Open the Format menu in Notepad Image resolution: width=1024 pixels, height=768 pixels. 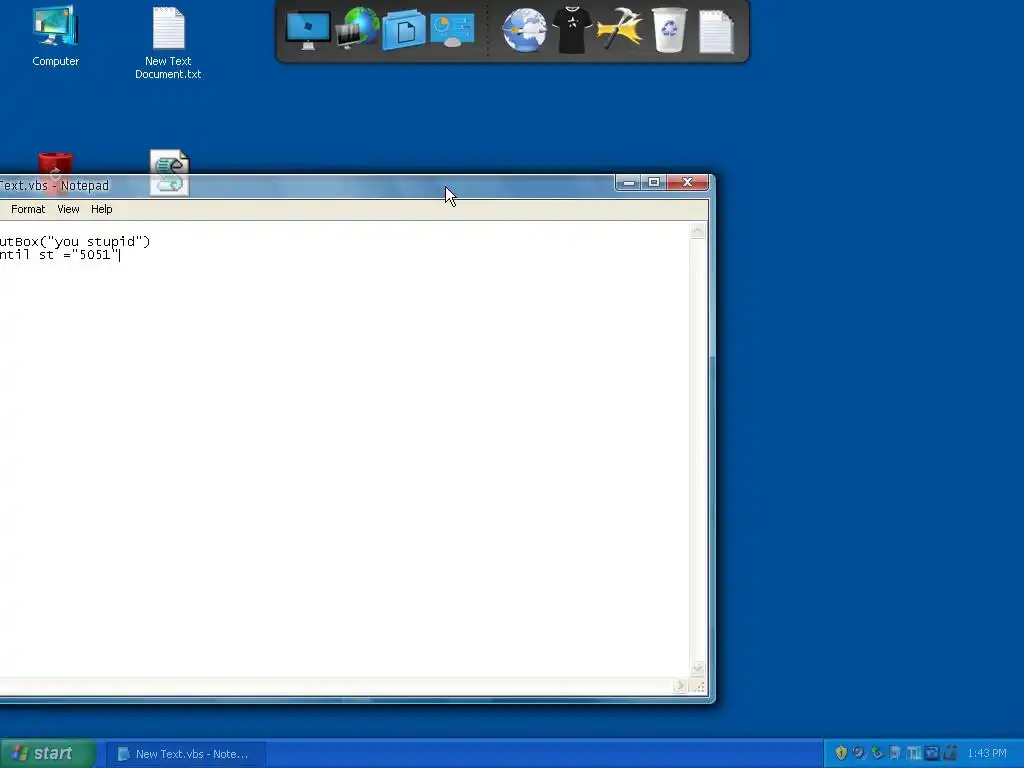pos(28,209)
